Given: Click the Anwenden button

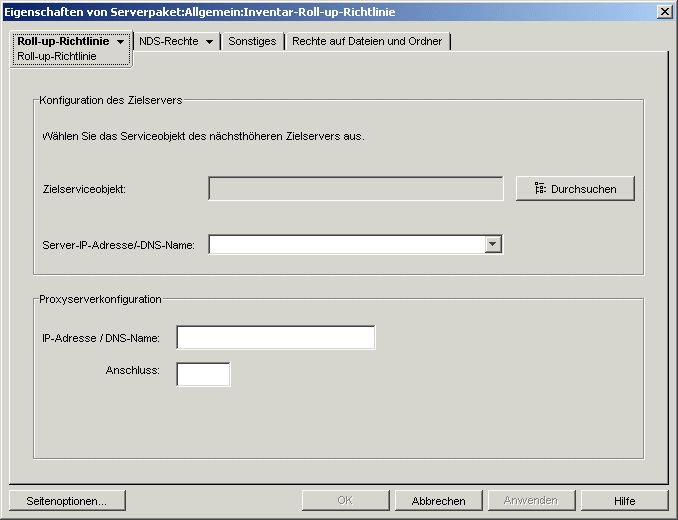Looking at the screenshot, I should [530, 501].
